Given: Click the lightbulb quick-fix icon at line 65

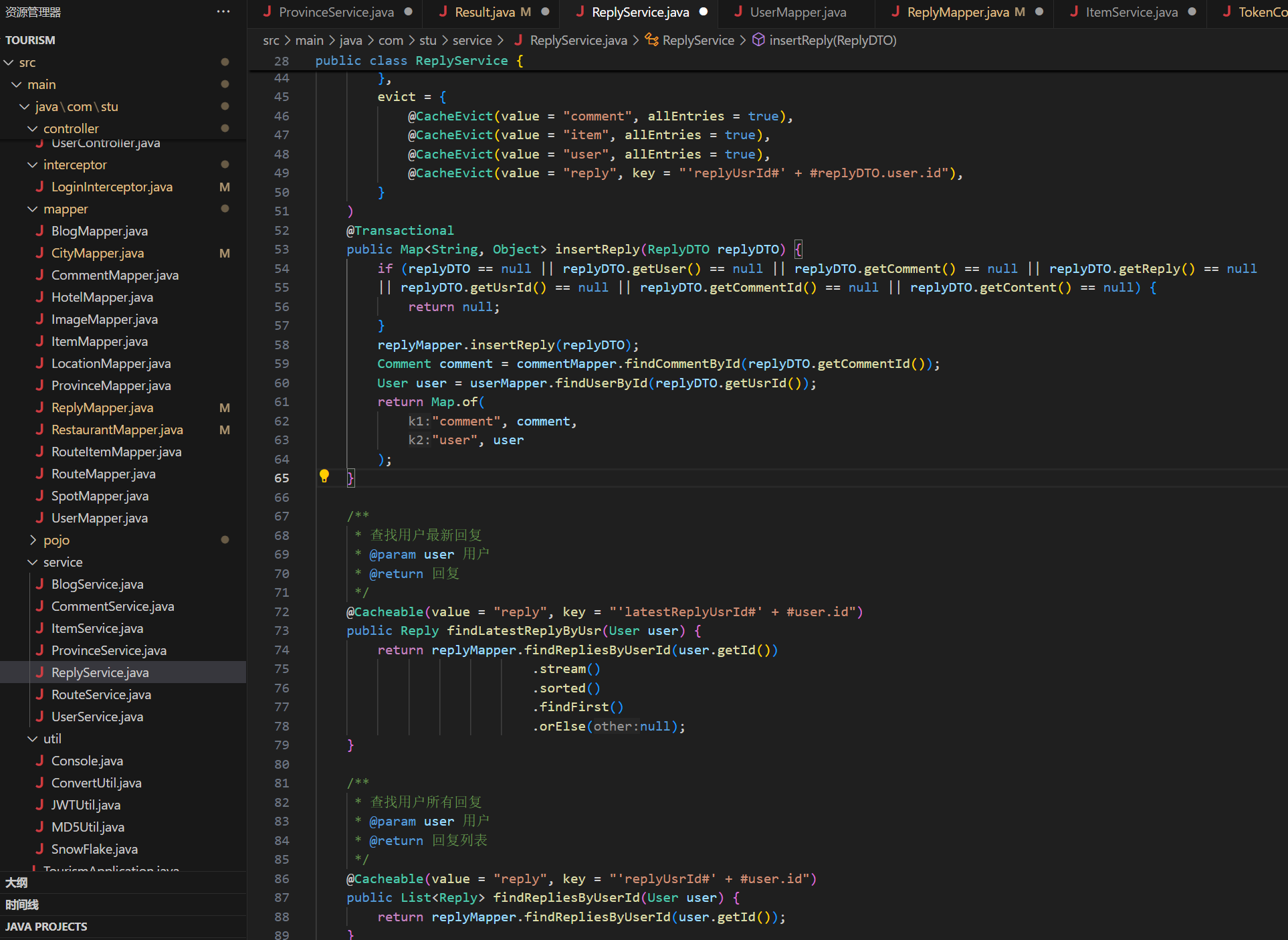Looking at the screenshot, I should 324,476.
